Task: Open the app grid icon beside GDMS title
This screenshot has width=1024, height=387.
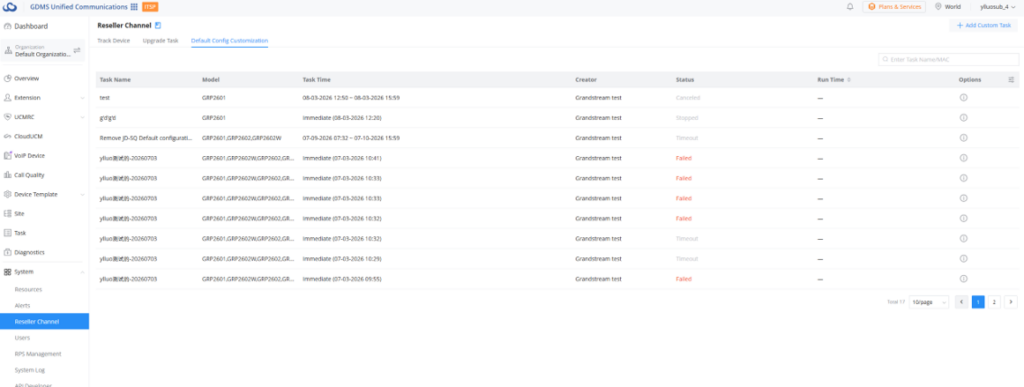Action: coord(134,7)
